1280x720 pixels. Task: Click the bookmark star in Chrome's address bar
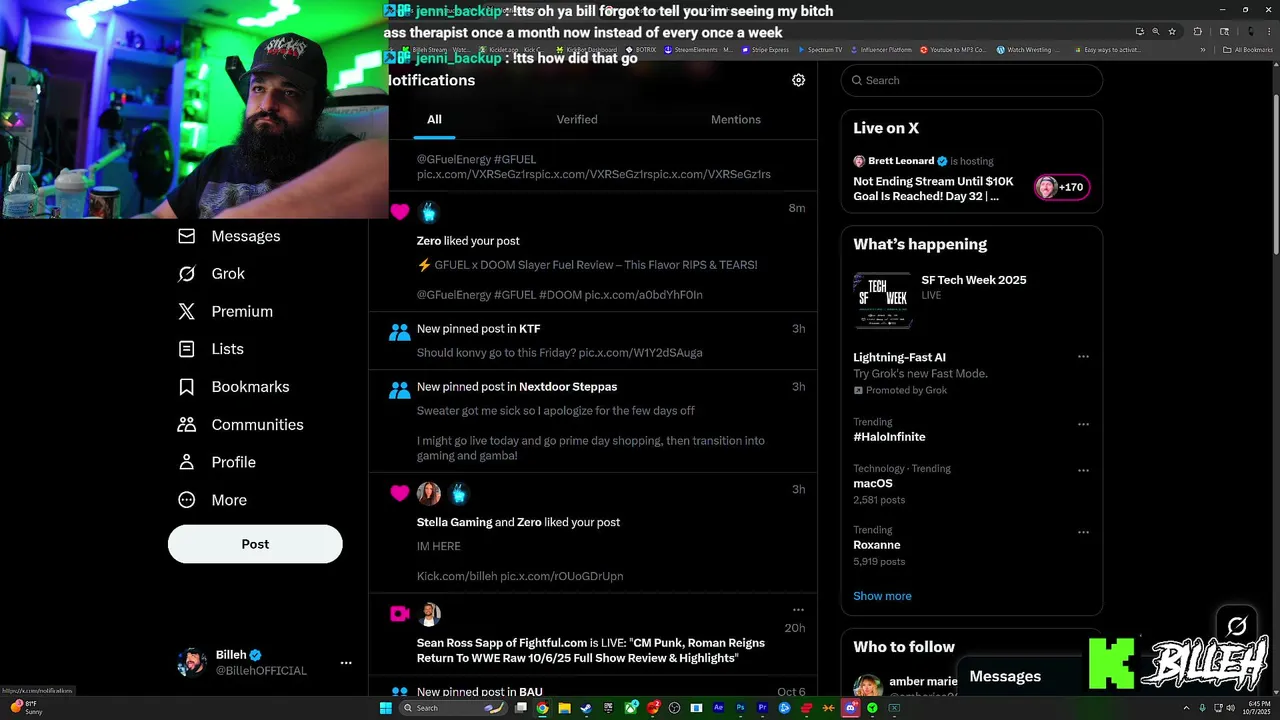point(1172,31)
